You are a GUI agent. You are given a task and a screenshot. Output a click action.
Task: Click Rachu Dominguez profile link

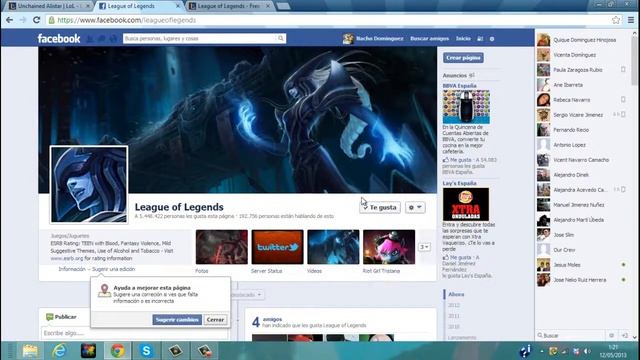[380, 38]
